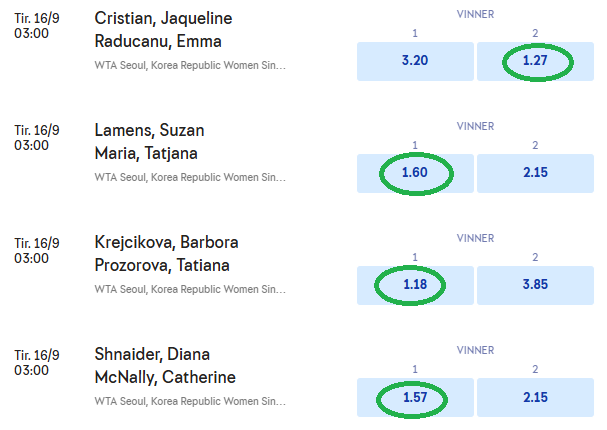Select odds 3.20 for Jaqueline Cristian
The width and height of the screenshot is (607, 430).
click(414, 60)
